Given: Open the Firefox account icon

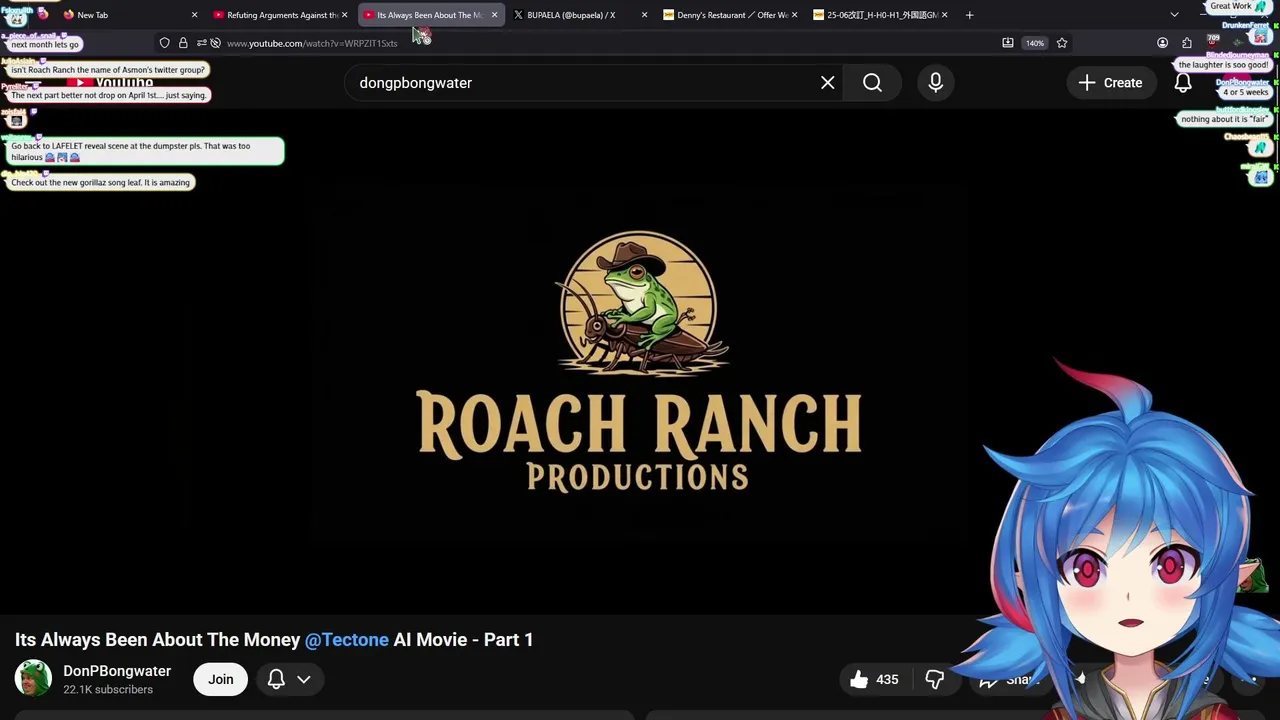Looking at the screenshot, I should (x=1162, y=43).
